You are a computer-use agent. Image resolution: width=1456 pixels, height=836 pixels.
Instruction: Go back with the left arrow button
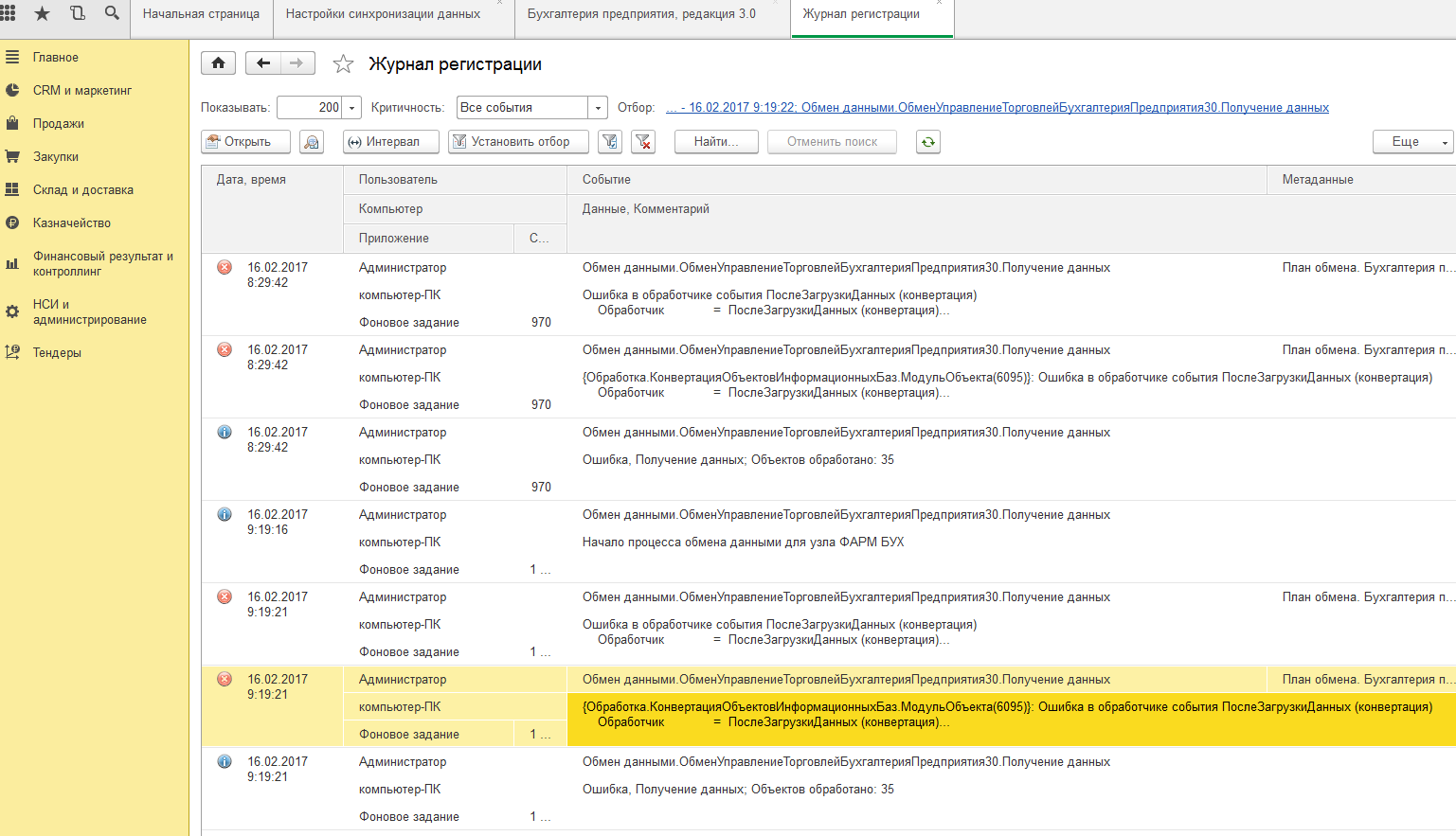263,63
